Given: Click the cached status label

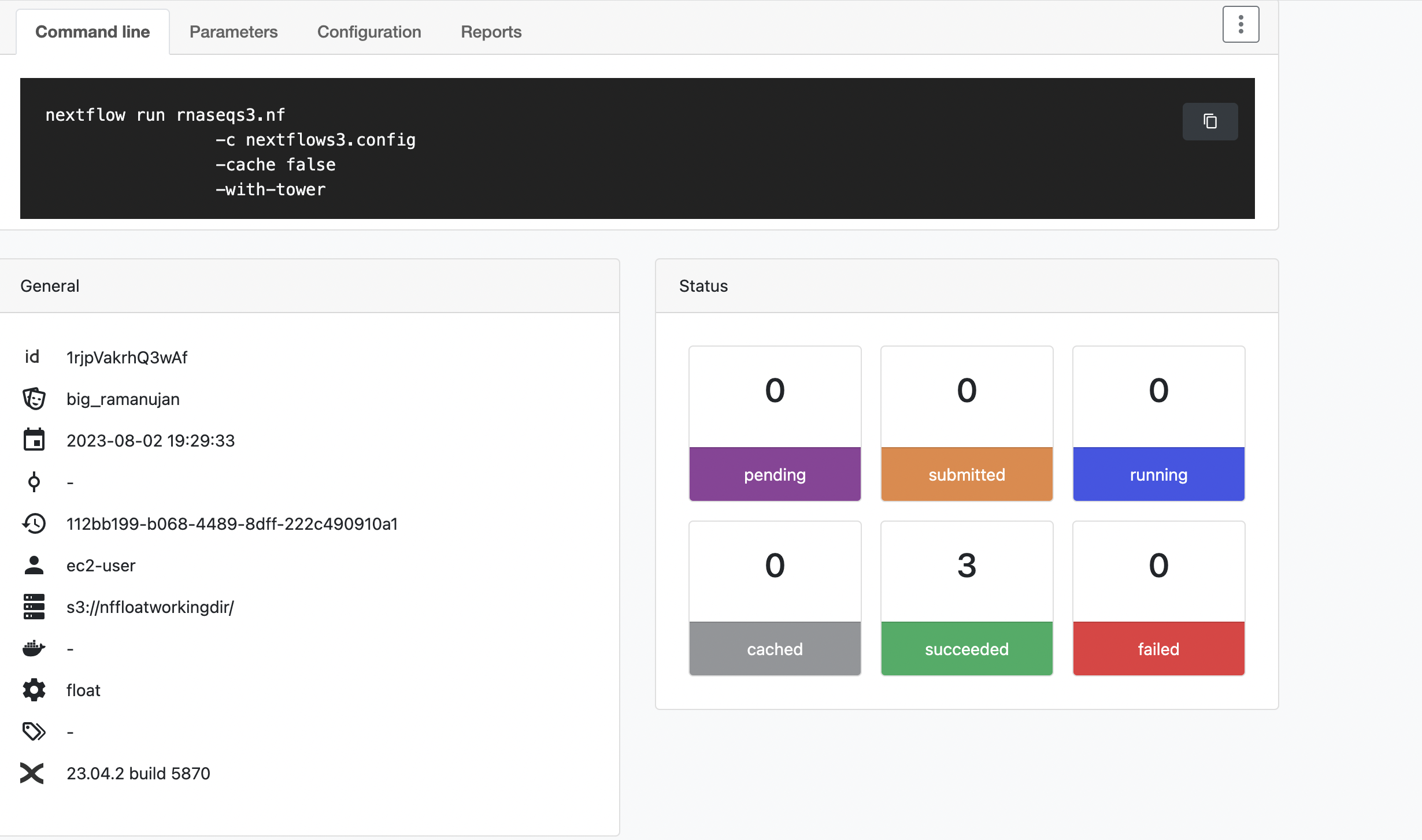Looking at the screenshot, I should tap(775, 648).
